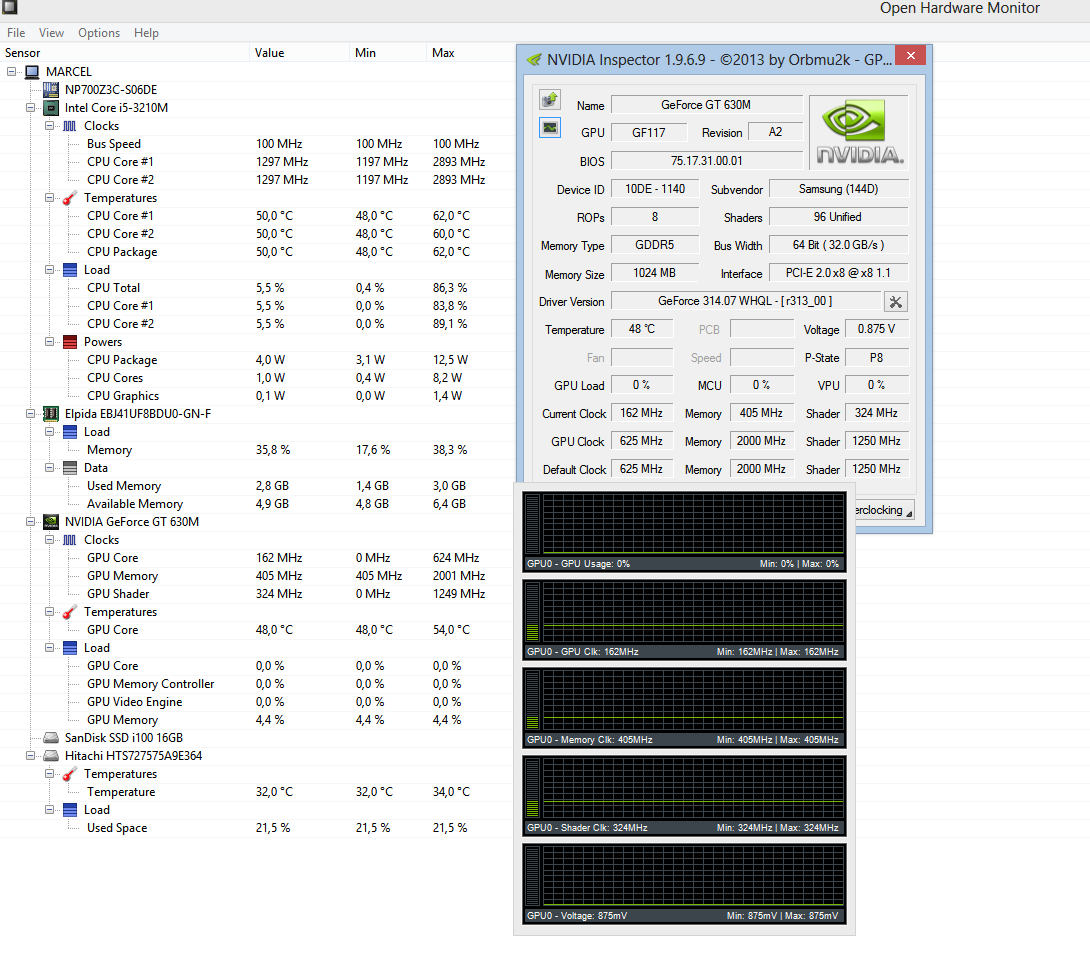This screenshot has width=1090, height=953.
Task: Click the Elpida RAM module icon
Action: [51, 414]
